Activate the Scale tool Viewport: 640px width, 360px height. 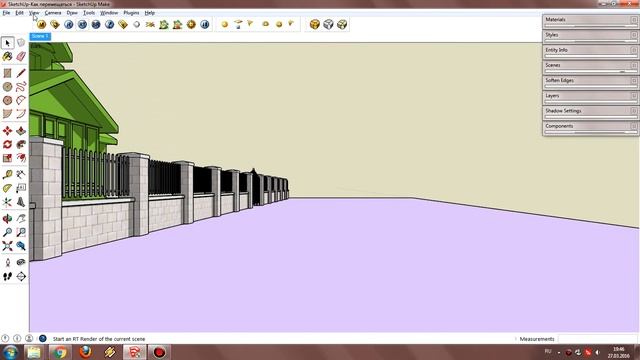click(7, 158)
